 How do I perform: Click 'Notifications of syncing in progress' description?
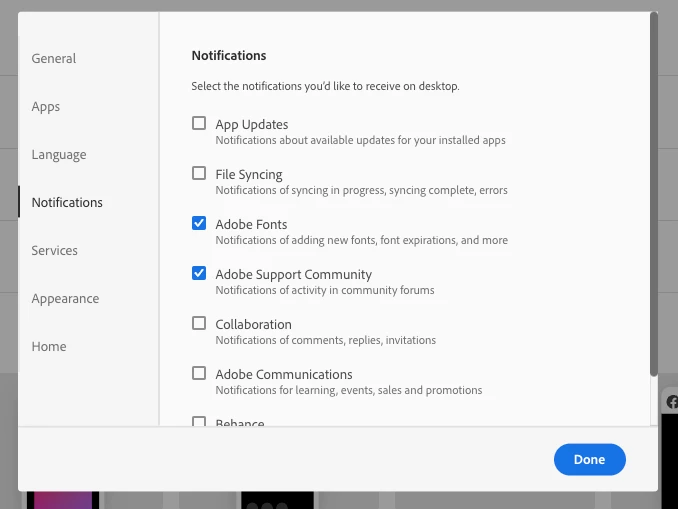[361, 190]
